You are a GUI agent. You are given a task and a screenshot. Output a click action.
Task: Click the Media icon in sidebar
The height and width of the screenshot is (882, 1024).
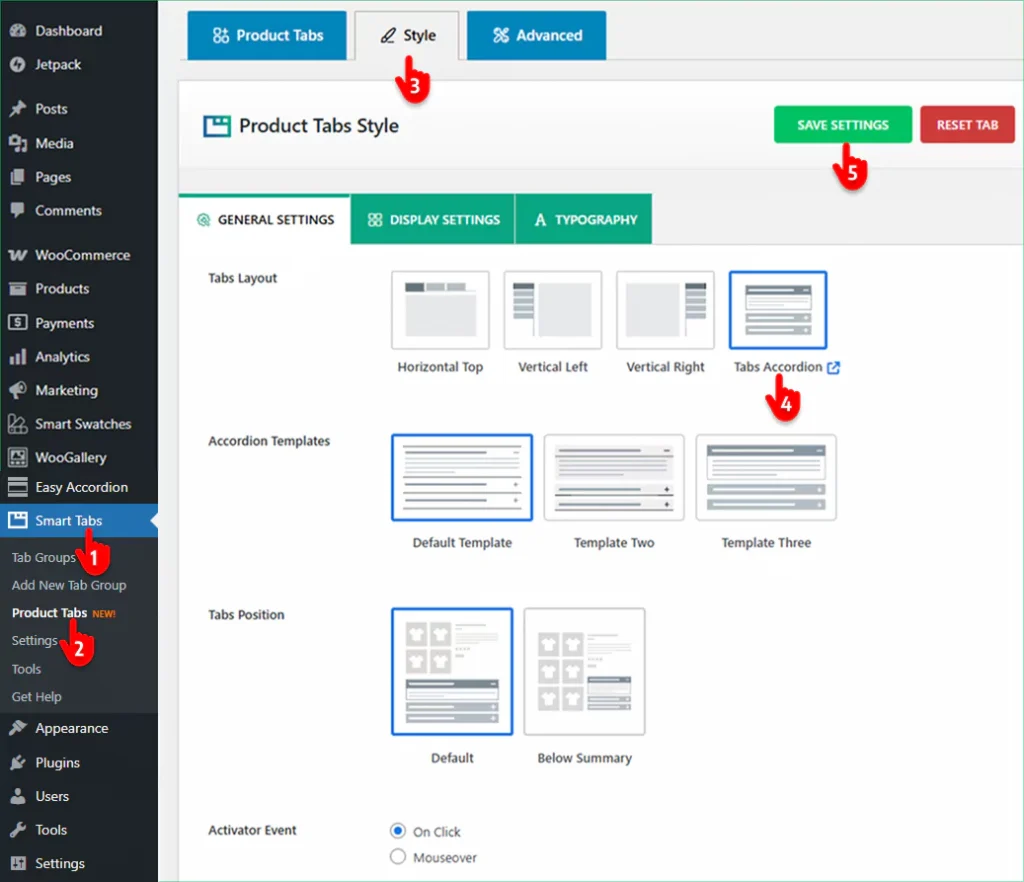[x=18, y=143]
